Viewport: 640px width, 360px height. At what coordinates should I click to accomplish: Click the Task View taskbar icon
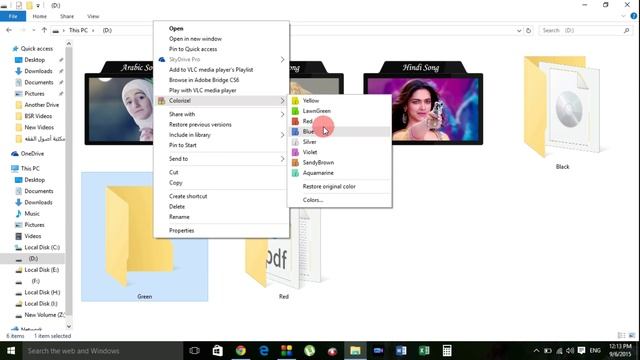pos(194,351)
